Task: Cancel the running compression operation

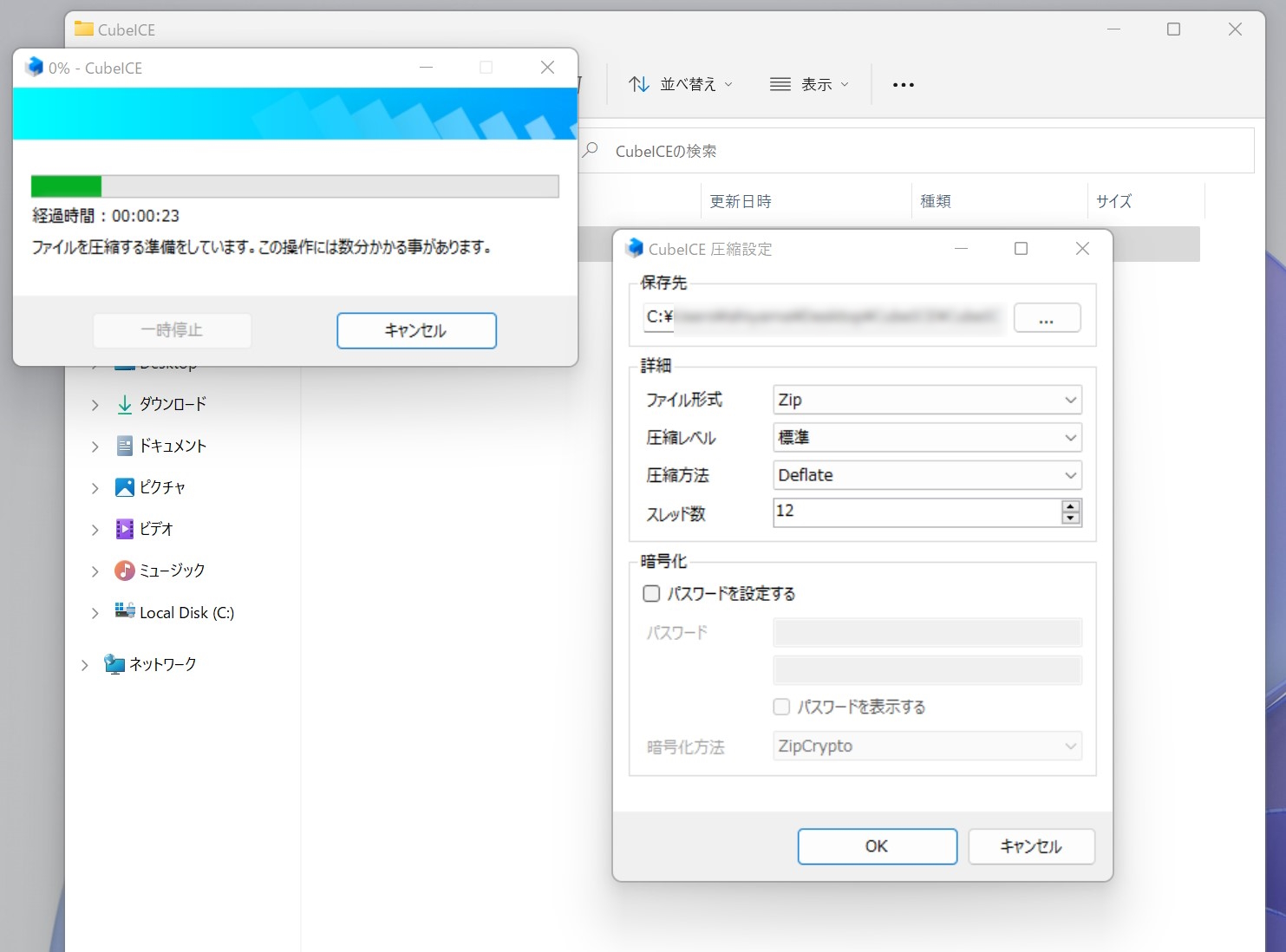Action: click(x=416, y=330)
